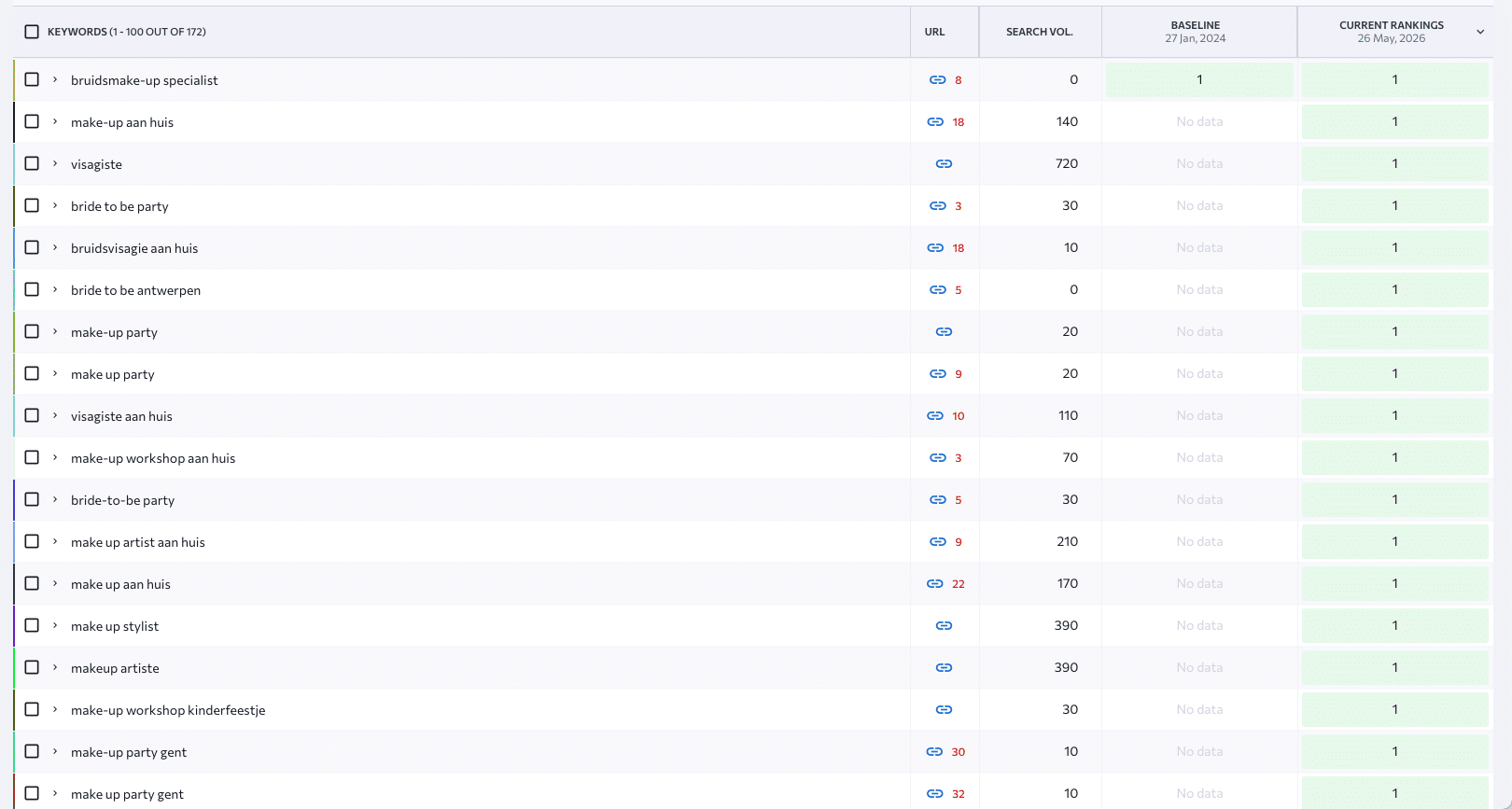Open URL link icon for make up aan huis
The image size is (1512, 809).
coord(934,584)
